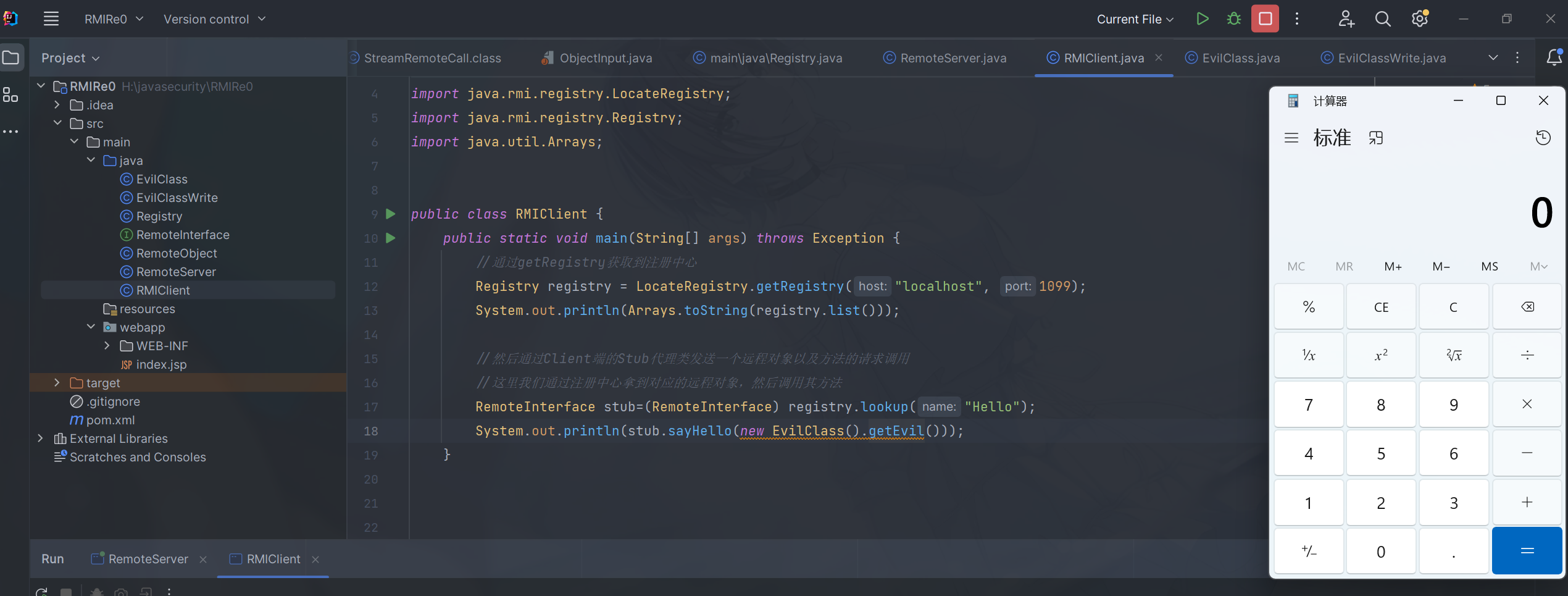Select RemoteInterface in project tree
This screenshot has height=596, width=1568.
pyautogui.click(x=183, y=235)
